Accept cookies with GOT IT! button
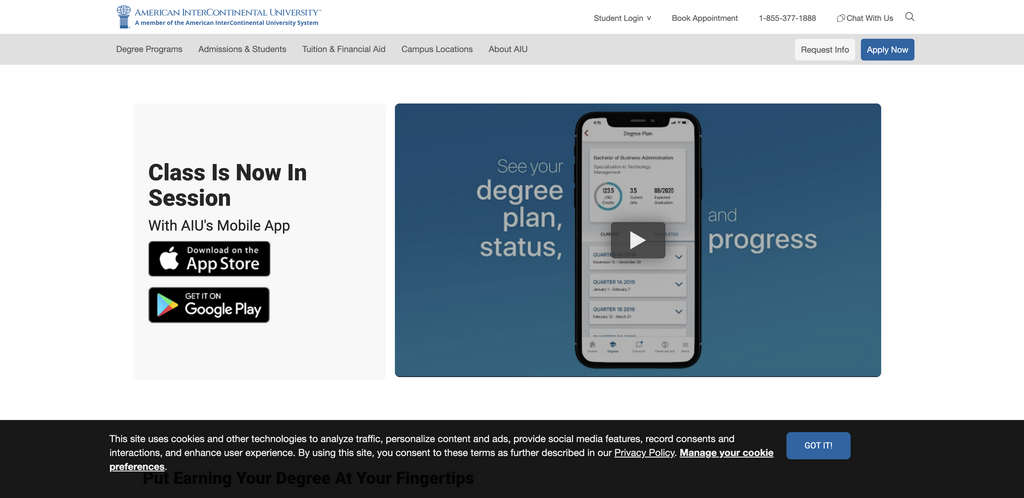Screen dimensions: 1024x498 point(818,446)
